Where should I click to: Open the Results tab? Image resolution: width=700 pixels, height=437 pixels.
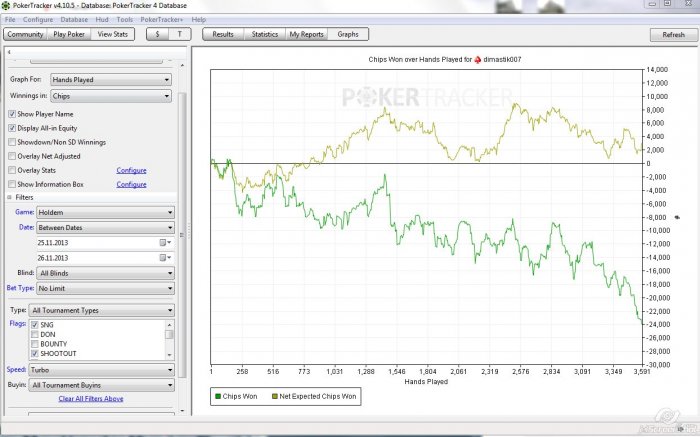click(223, 34)
